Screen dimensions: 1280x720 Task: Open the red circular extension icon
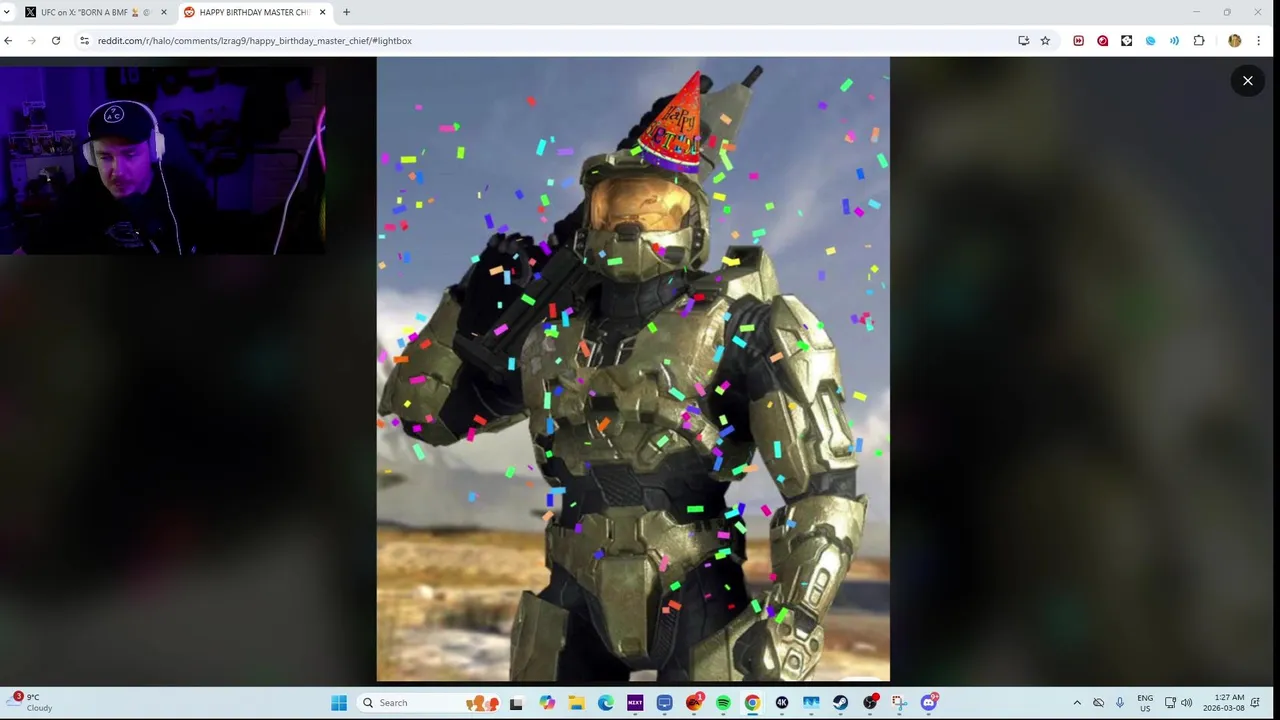1102,41
